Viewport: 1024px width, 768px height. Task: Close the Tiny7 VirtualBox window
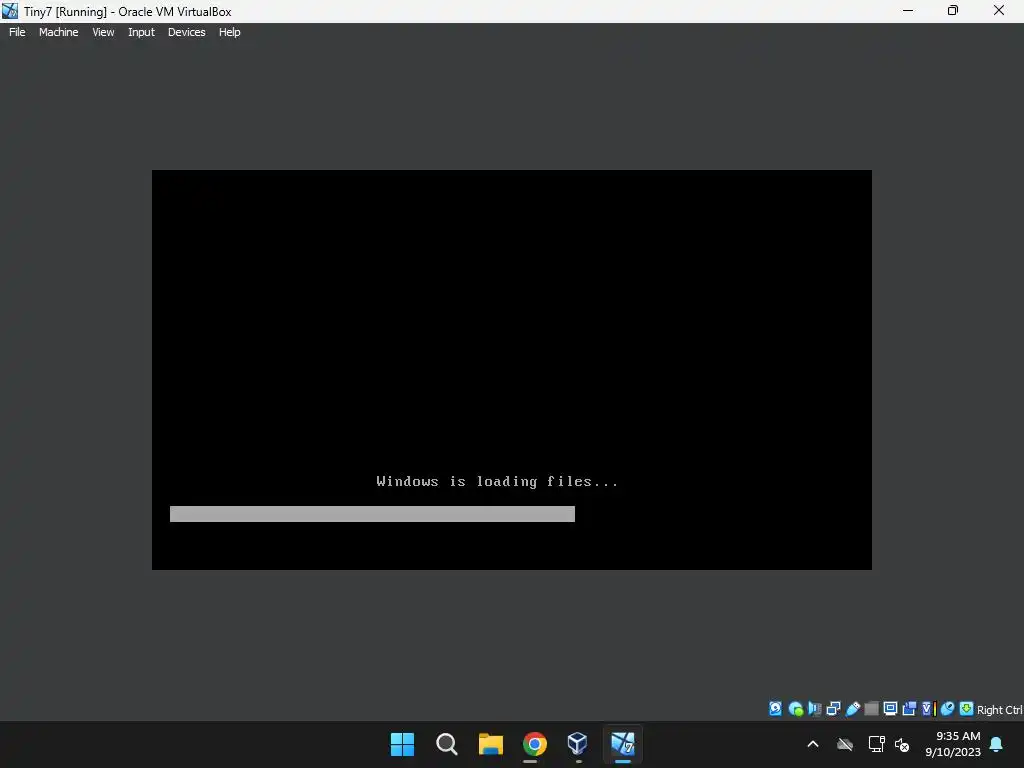click(x=999, y=10)
